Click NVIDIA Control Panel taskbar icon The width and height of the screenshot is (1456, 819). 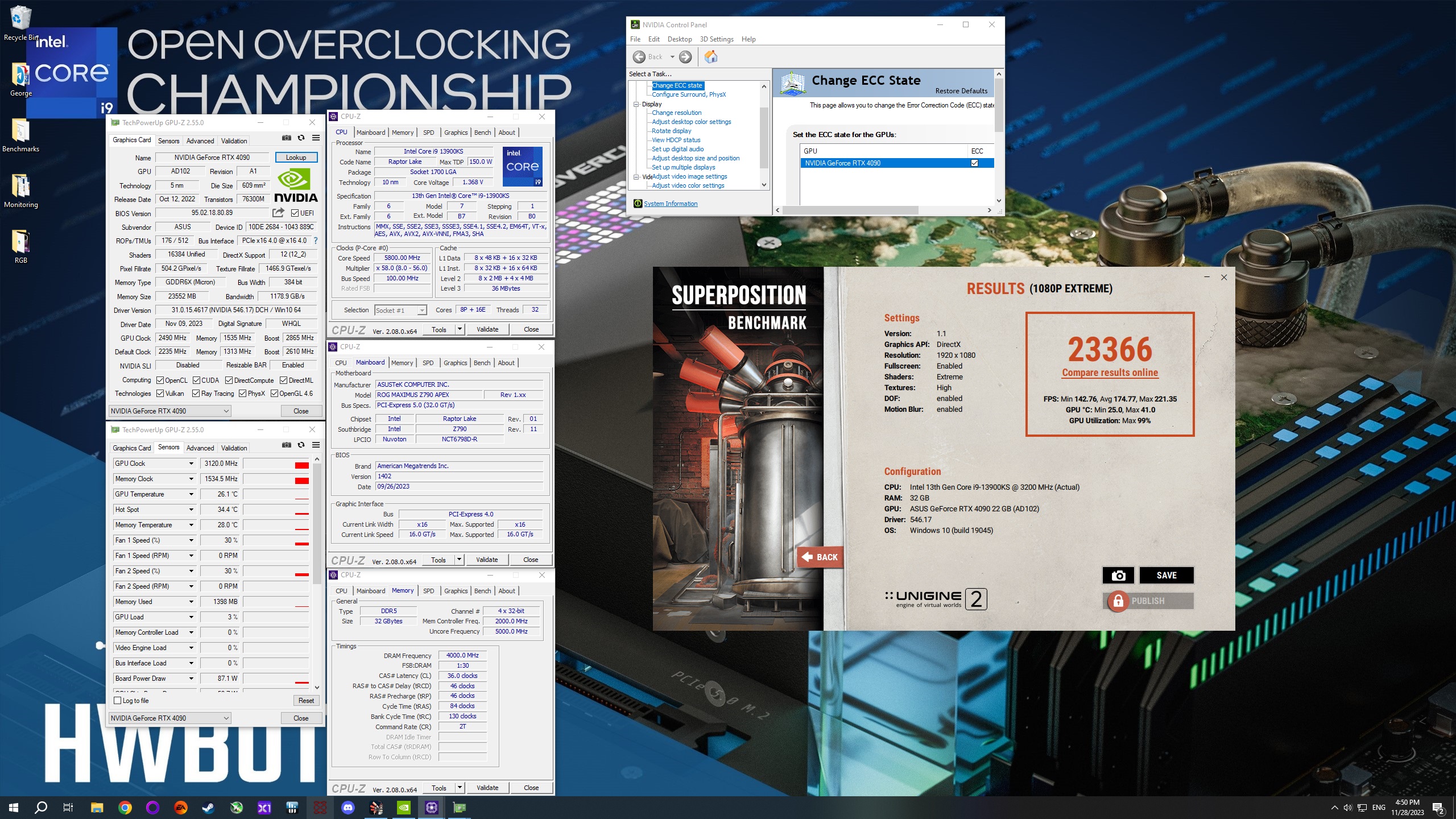click(x=403, y=808)
